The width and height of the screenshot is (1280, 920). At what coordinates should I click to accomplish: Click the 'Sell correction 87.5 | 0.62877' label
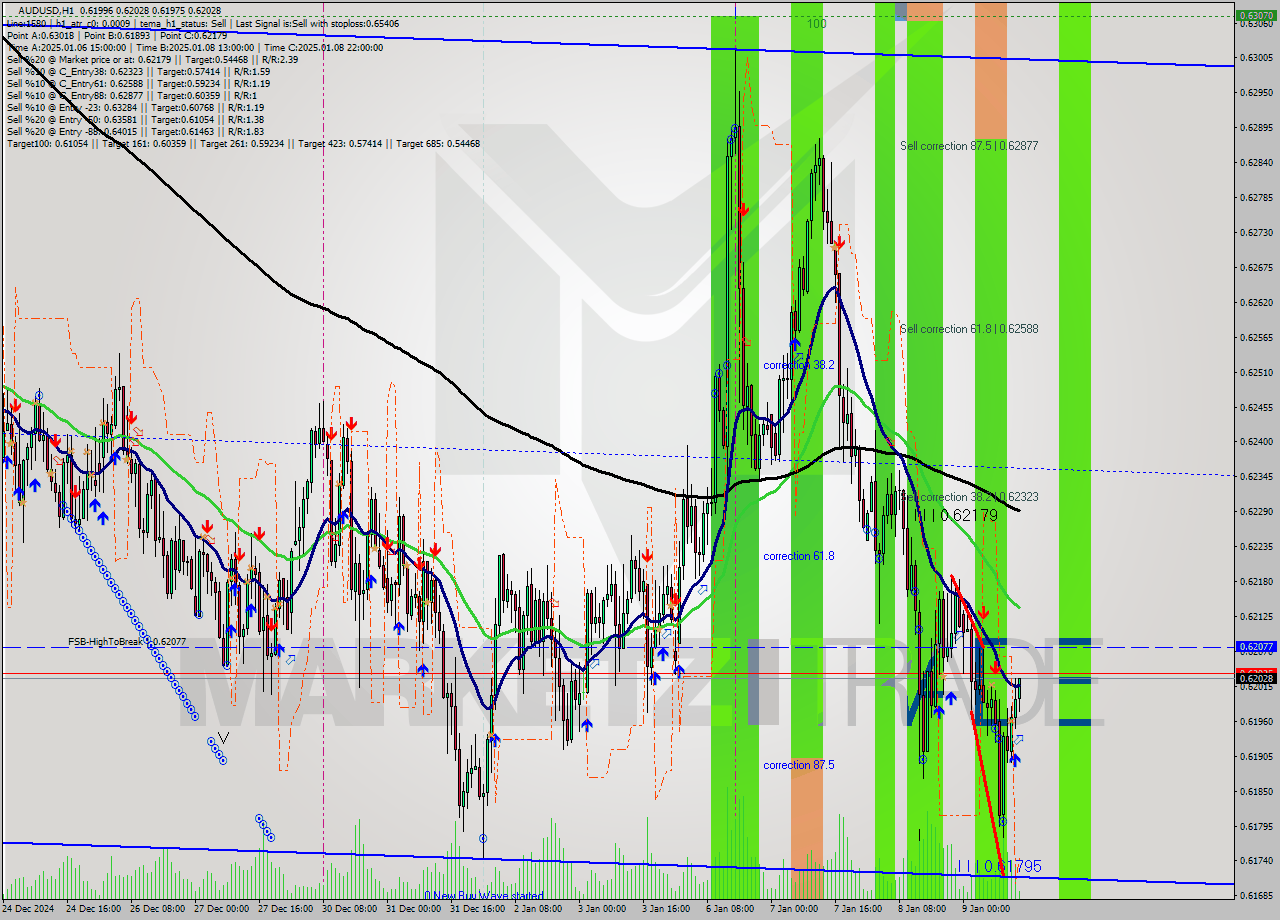tap(969, 146)
